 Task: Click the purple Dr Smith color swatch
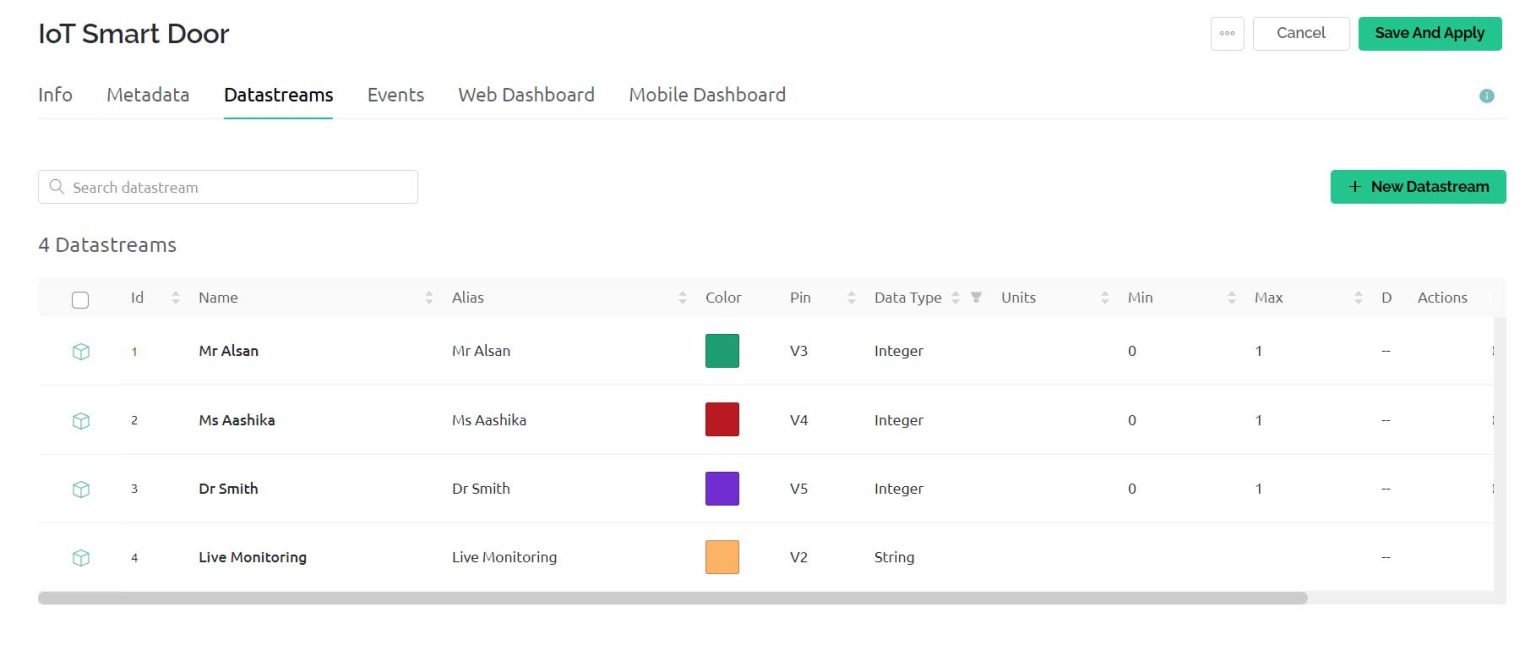point(722,489)
